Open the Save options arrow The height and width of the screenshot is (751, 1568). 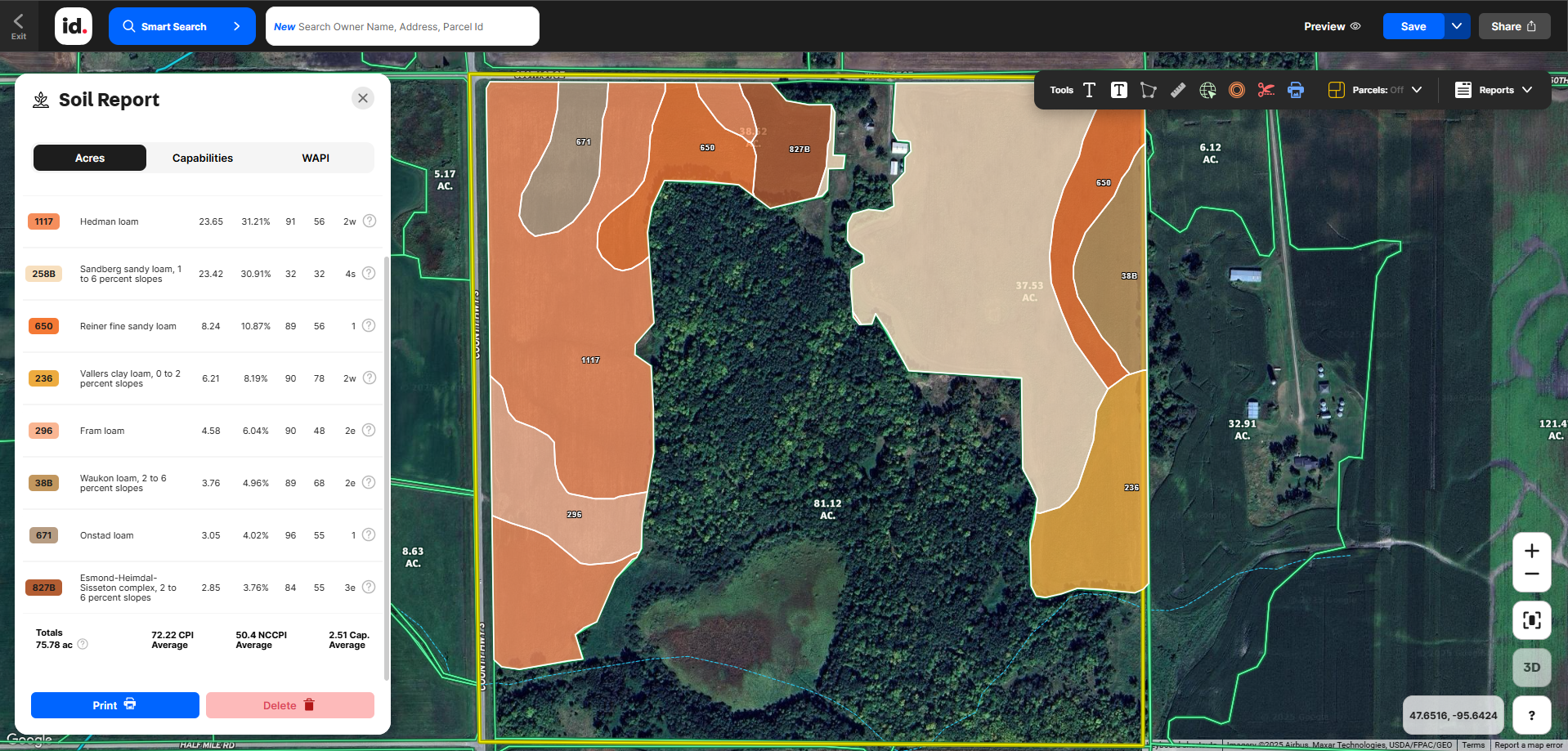click(1457, 26)
